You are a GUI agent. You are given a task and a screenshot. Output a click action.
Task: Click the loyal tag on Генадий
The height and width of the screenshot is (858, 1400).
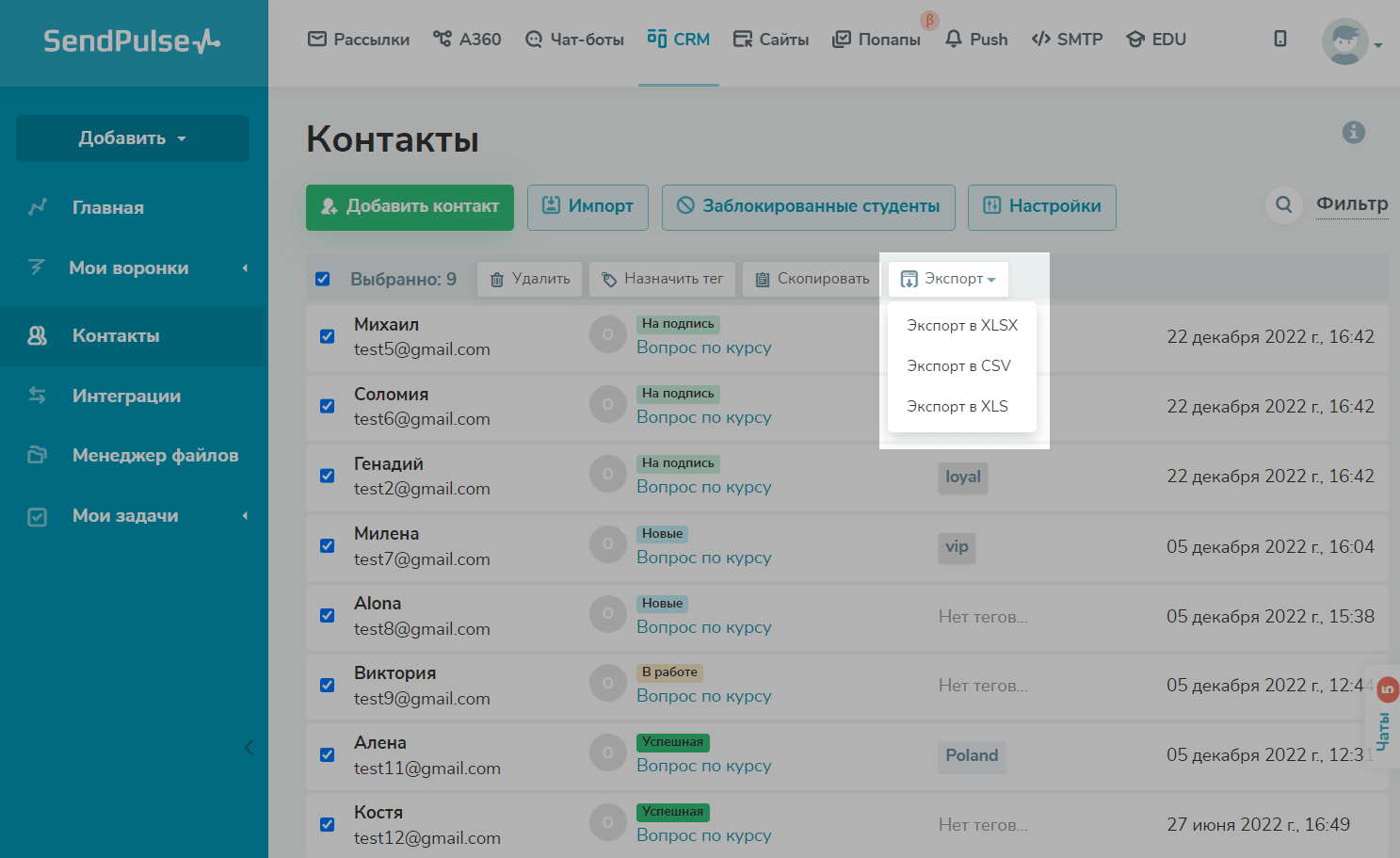(963, 478)
